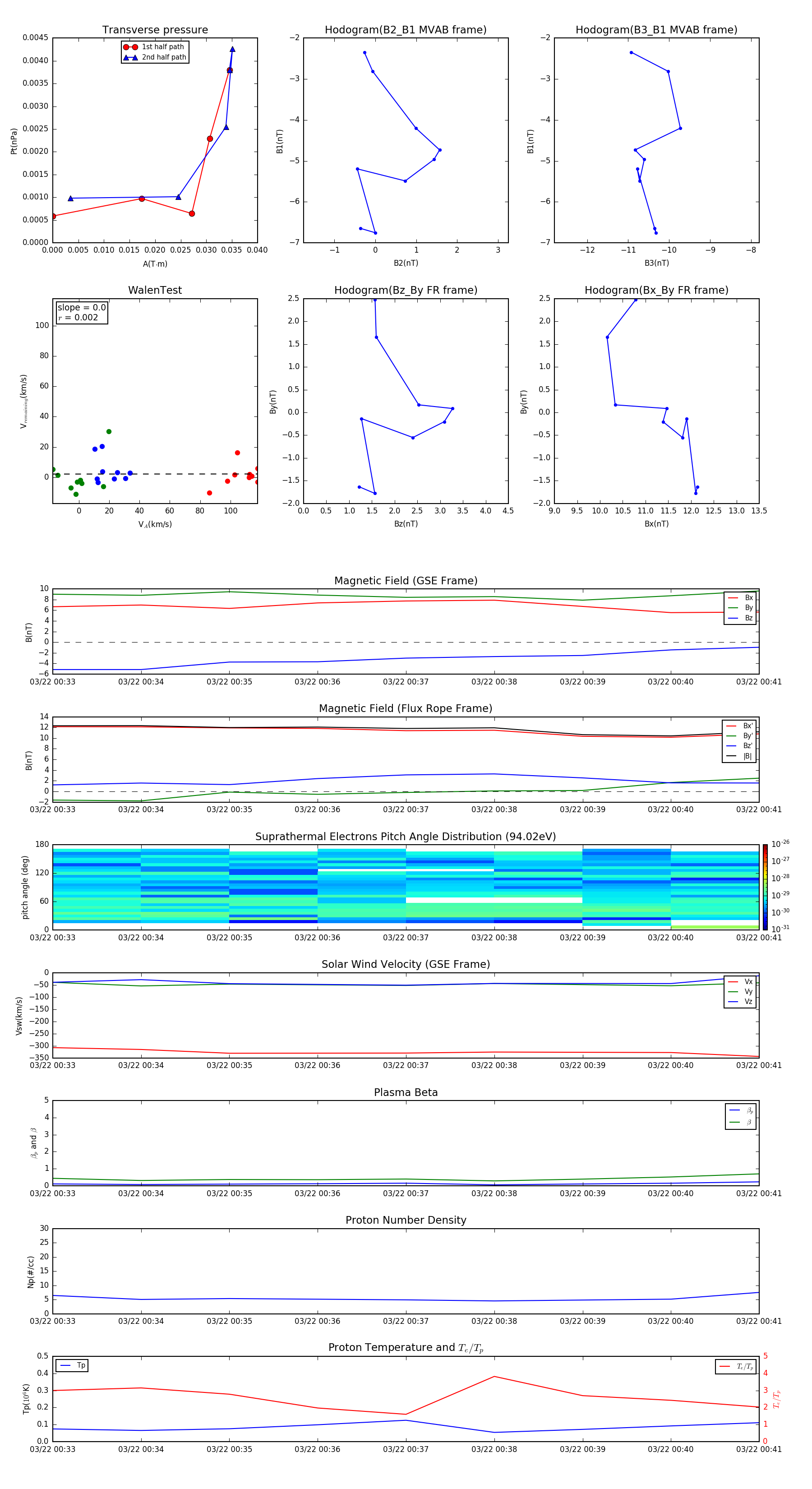Click the Suprathermal Electrons Pitch Angle Distribution title
This screenshot has width=812, height=1489.
pos(406,837)
